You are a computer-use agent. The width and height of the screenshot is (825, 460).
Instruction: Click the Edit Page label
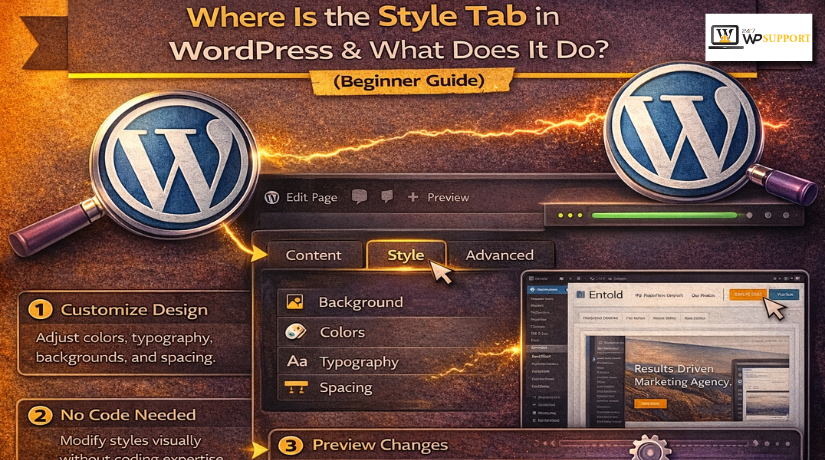(310, 197)
